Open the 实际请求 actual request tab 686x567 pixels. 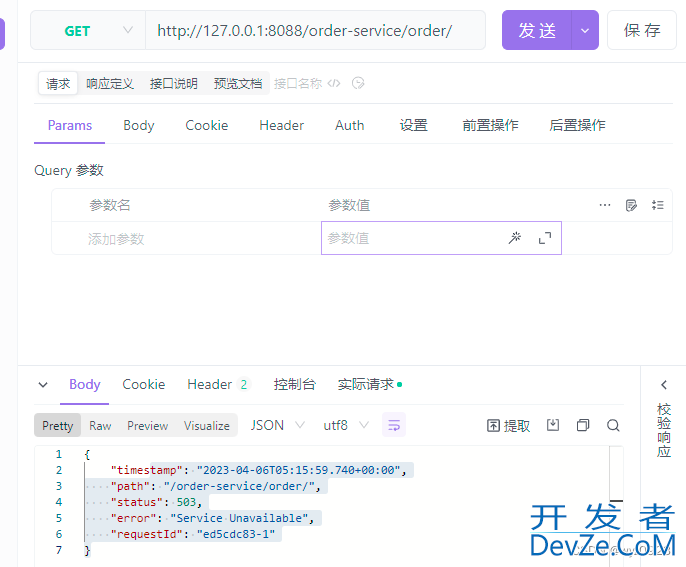click(370, 385)
